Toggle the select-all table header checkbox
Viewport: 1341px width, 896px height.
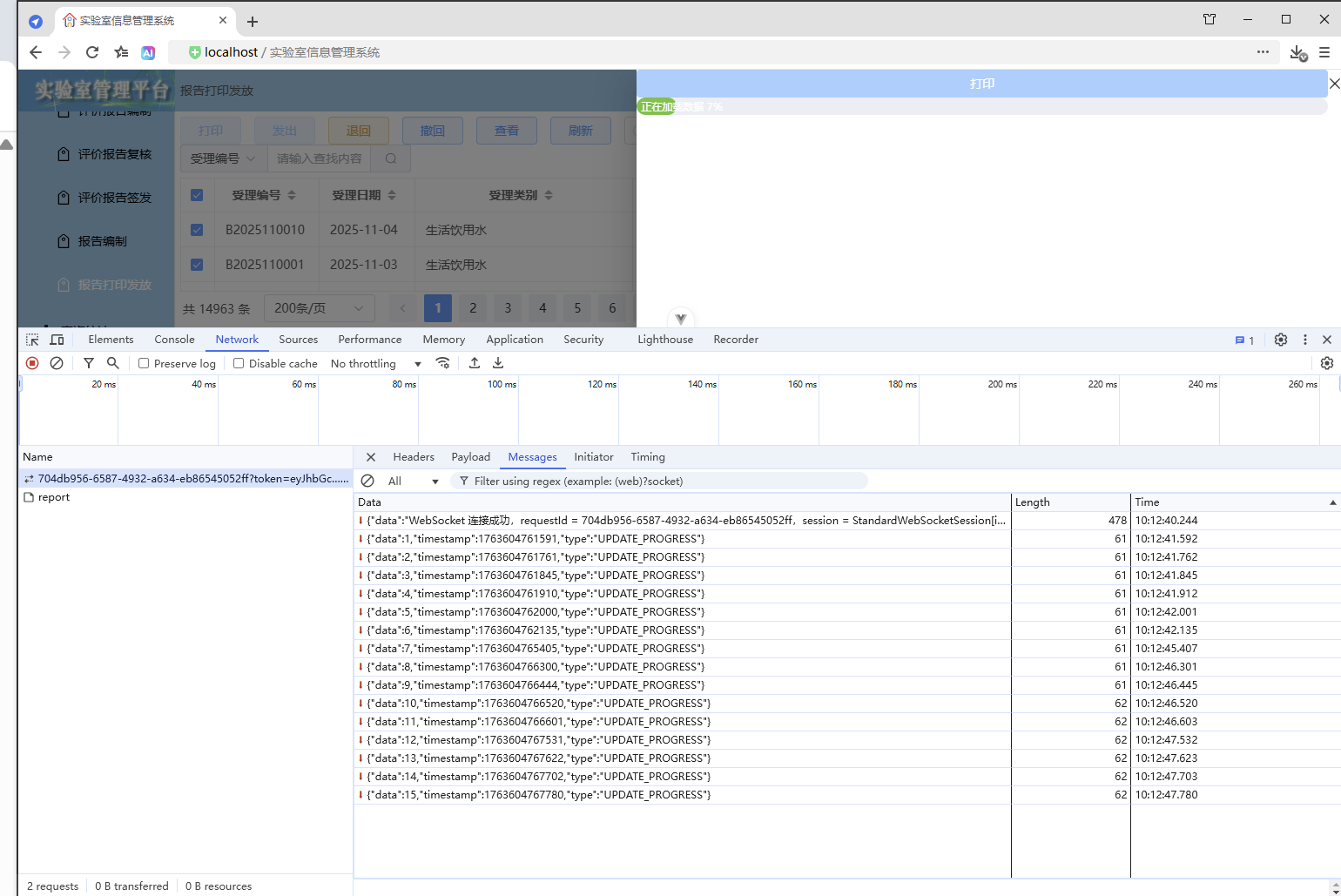coord(197,195)
